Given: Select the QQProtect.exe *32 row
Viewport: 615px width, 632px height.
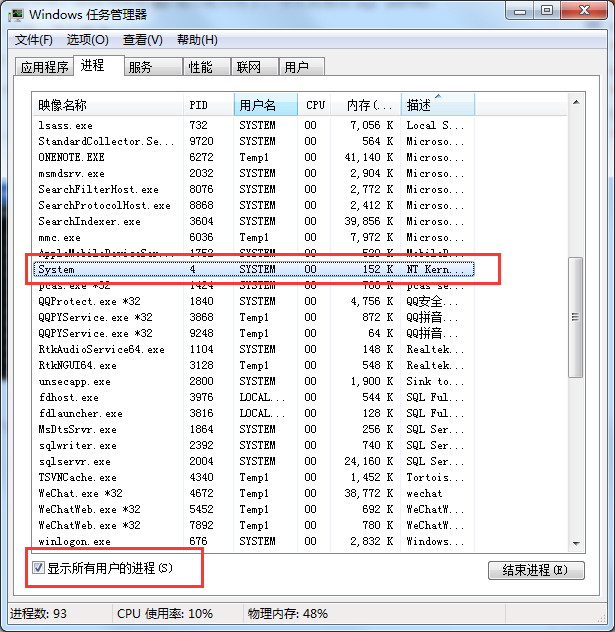Looking at the screenshot, I should [x=254, y=301].
